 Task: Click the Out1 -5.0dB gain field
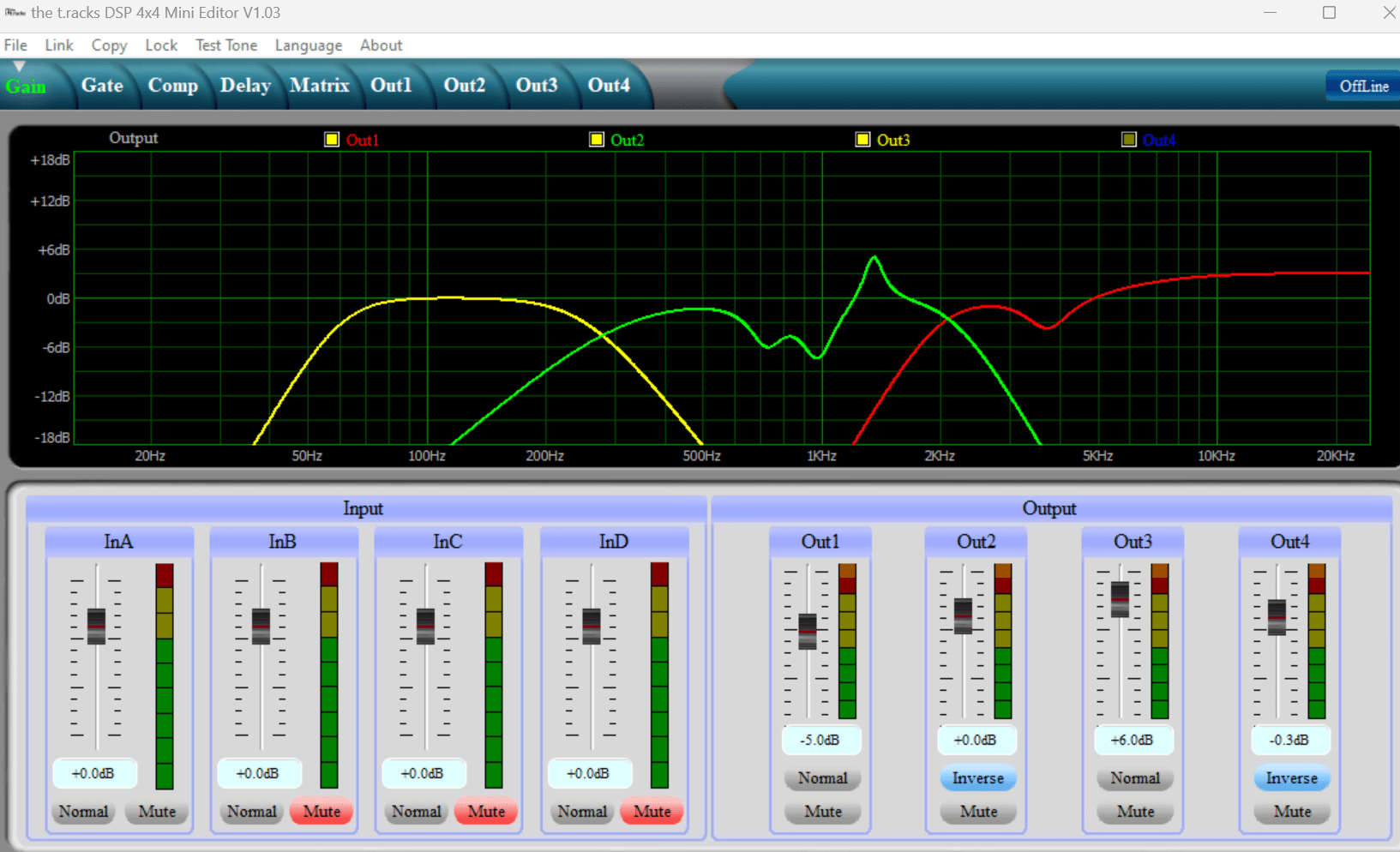point(820,740)
